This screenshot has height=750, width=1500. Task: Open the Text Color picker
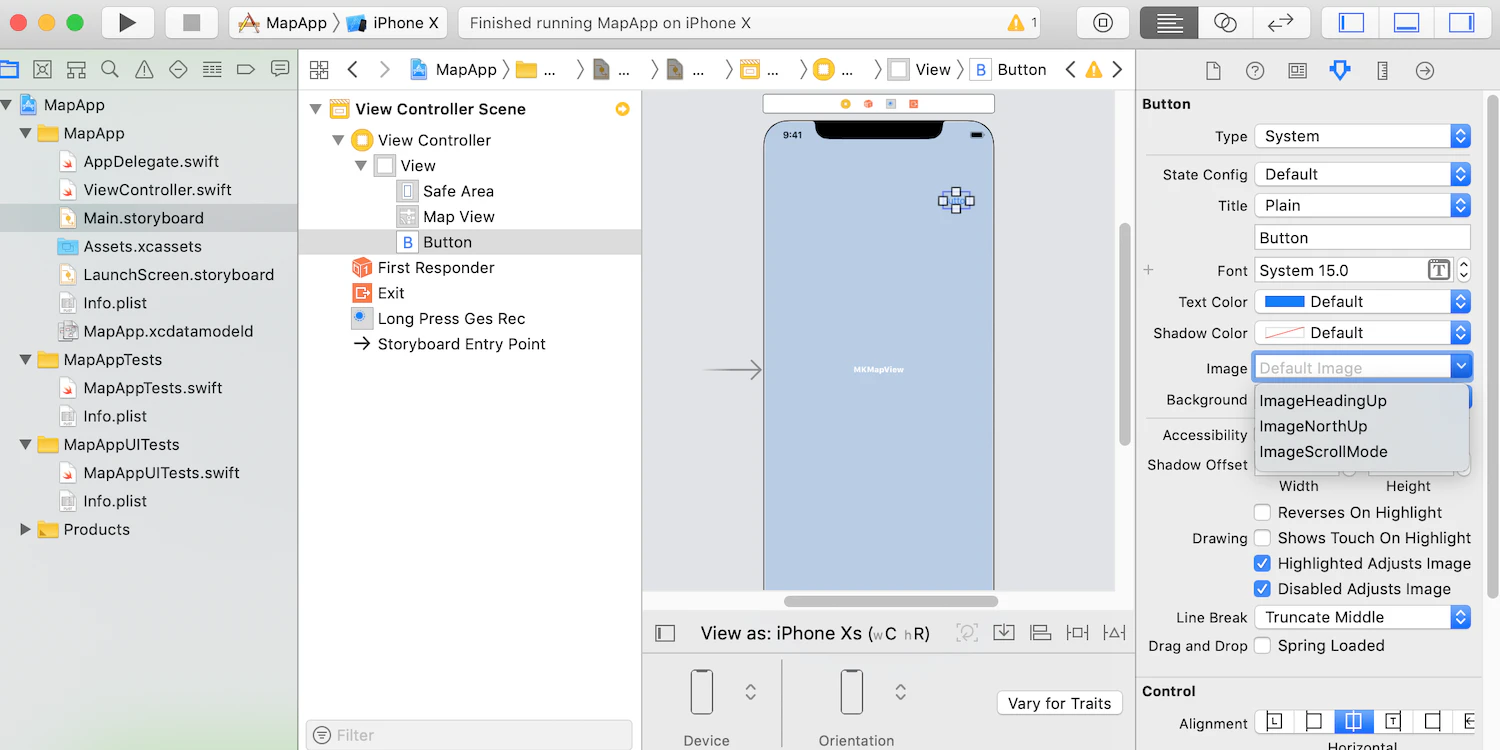[x=1362, y=301]
